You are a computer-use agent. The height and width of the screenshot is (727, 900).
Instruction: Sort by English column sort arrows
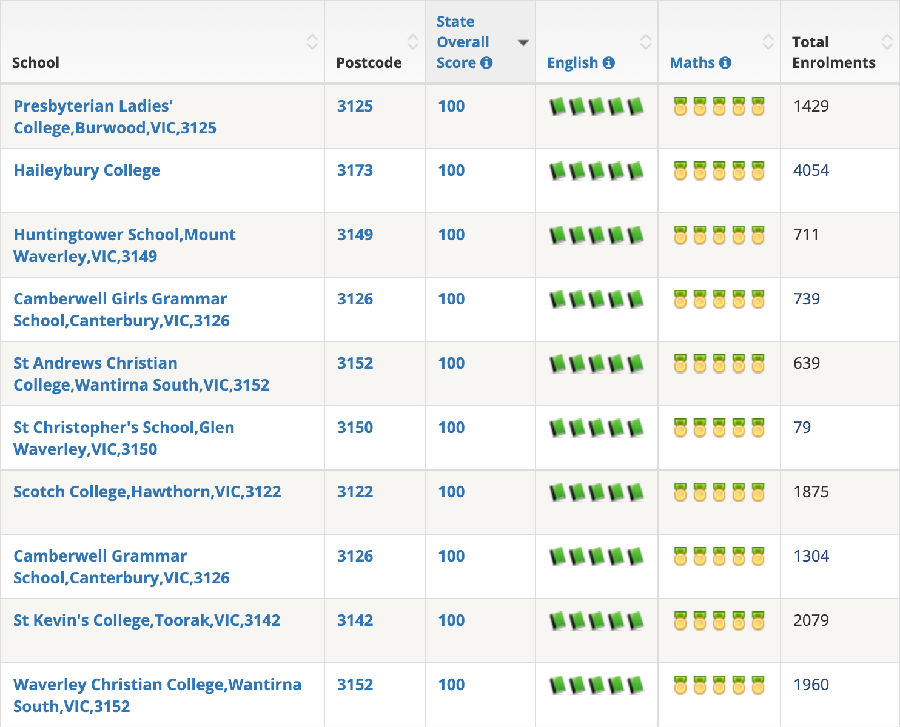click(646, 42)
